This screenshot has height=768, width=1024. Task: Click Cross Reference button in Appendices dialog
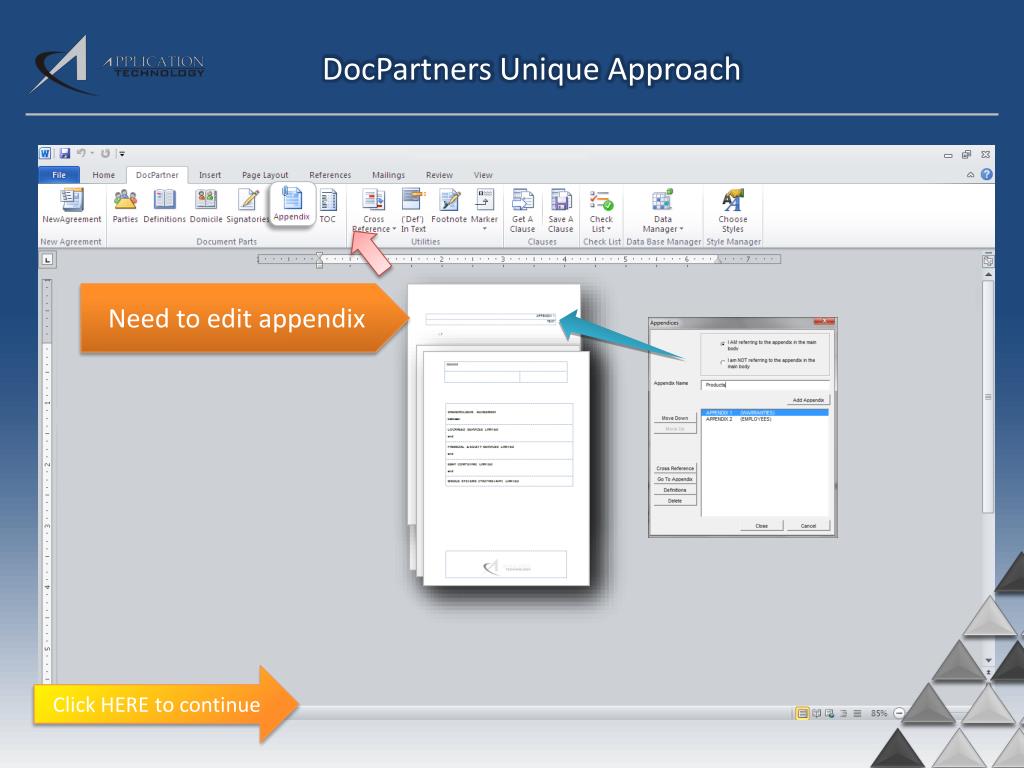coord(675,468)
